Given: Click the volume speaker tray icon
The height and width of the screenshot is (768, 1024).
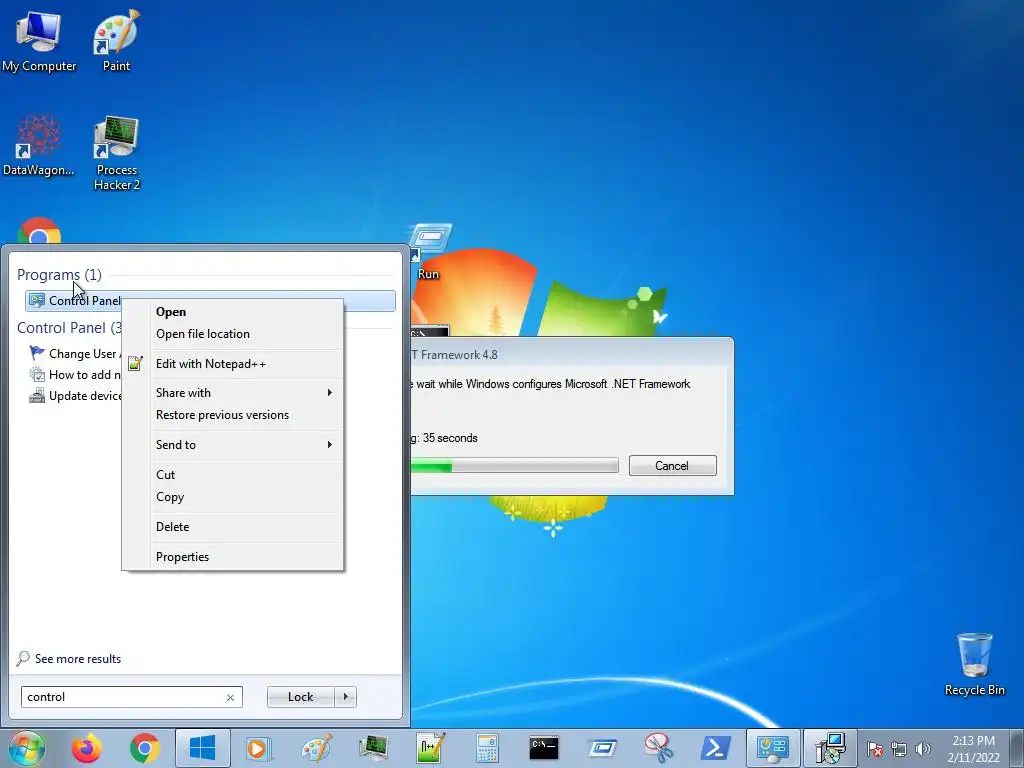Looking at the screenshot, I should click(923, 749).
